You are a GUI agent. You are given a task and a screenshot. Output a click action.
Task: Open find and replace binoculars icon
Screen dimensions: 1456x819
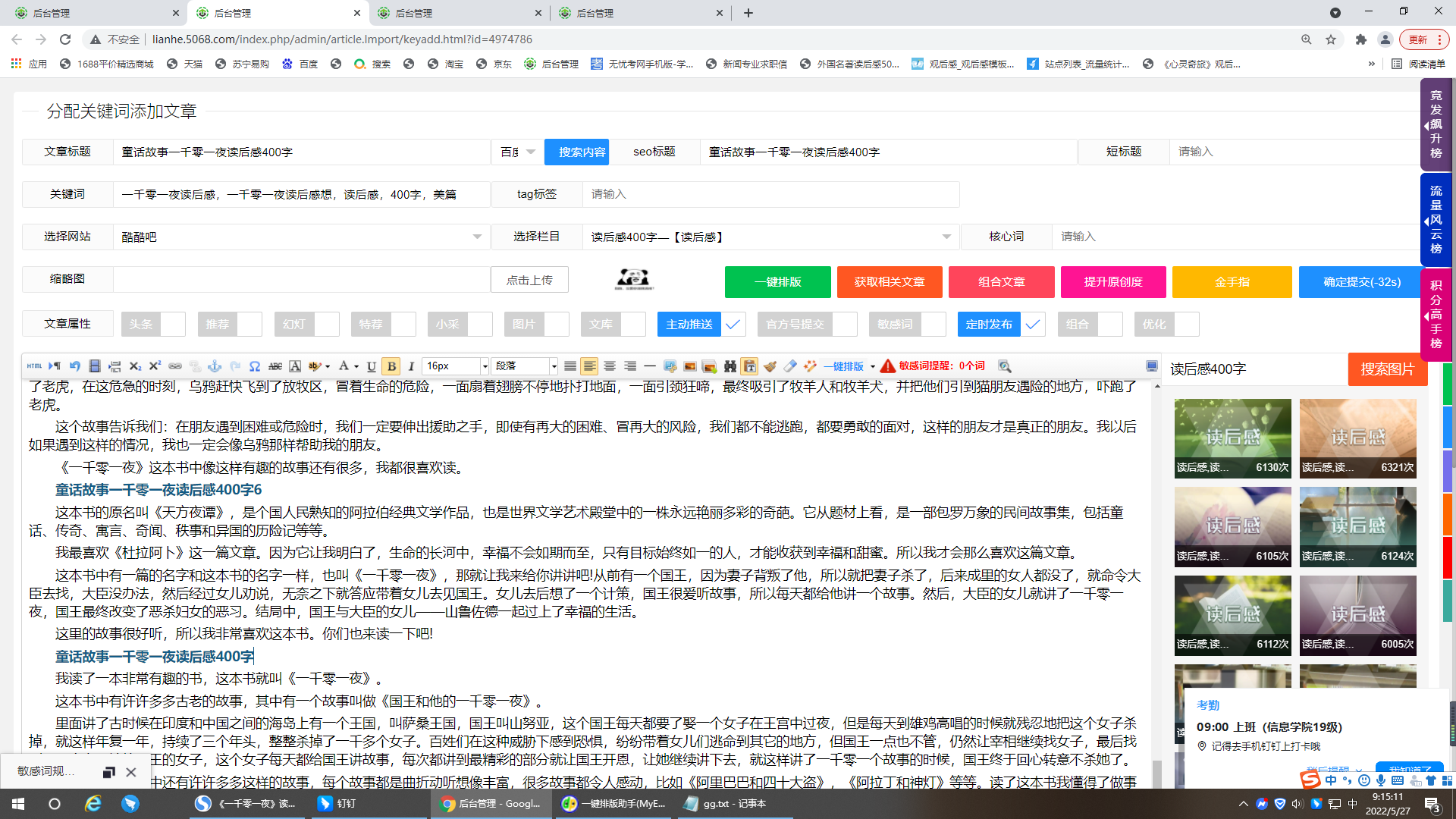(730, 366)
